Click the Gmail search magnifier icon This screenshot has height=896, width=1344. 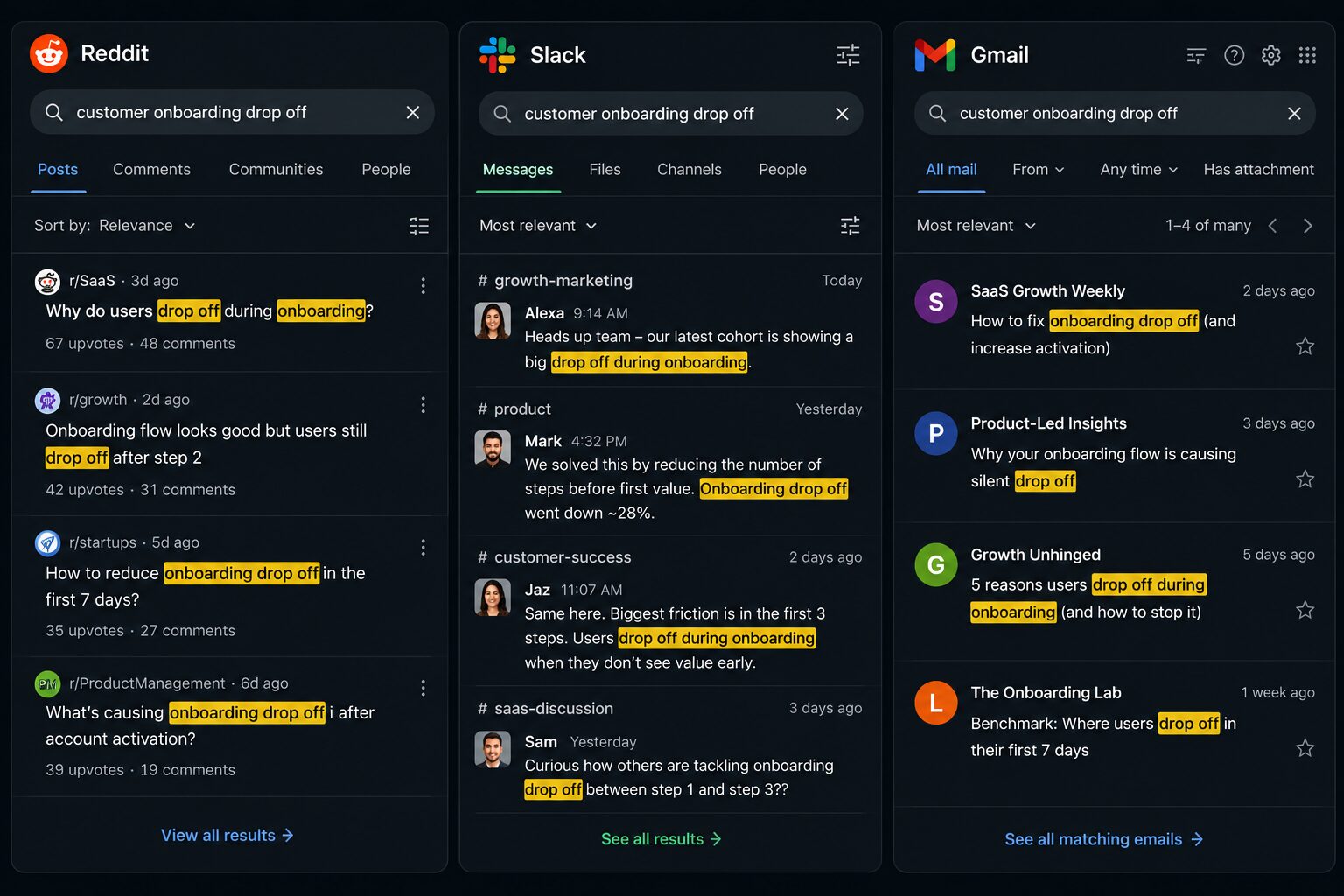coord(937,113)
